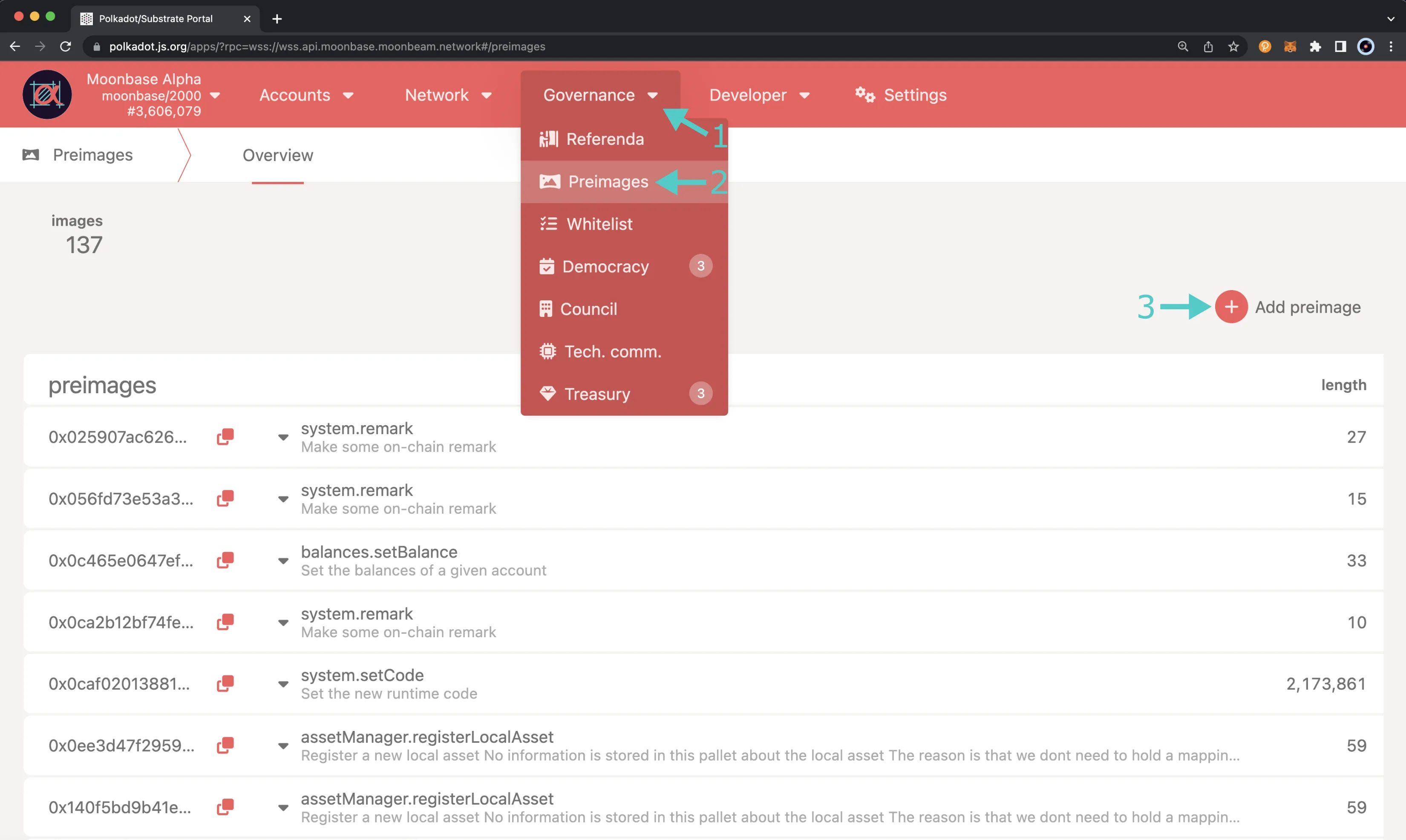Open the Settings page
The height and width of the screenshot is (840, 1406).
[901, 95]
